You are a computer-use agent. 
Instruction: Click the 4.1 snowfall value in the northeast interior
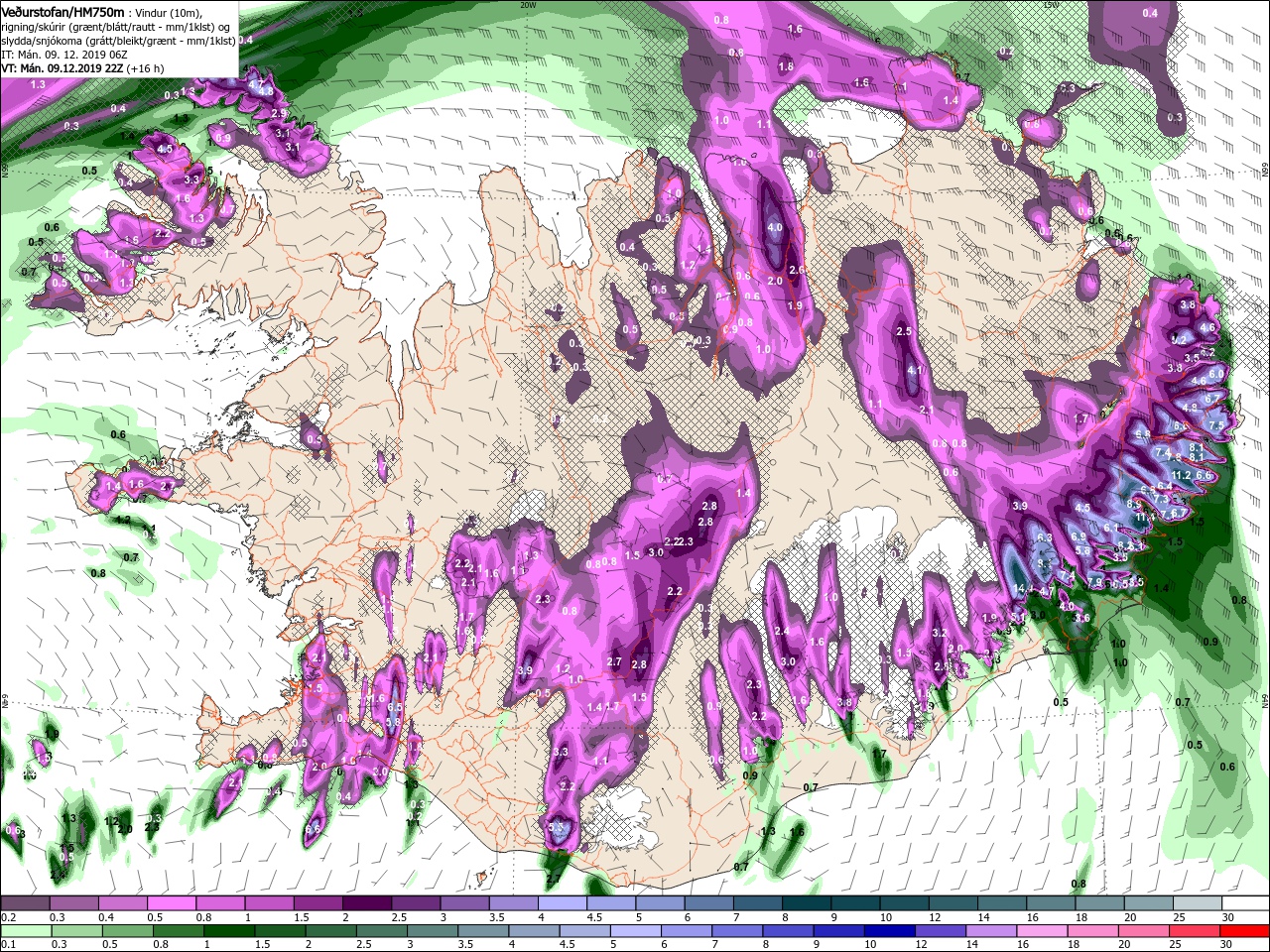[915, 370]
